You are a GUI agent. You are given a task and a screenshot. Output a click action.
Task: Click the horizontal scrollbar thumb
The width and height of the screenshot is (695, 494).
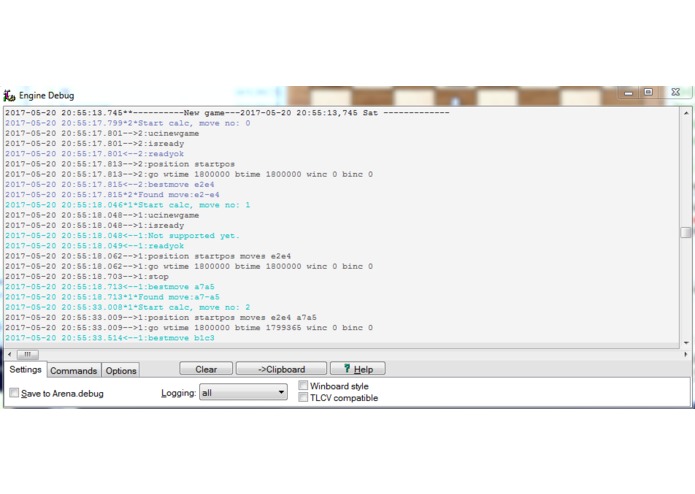(x=27, y=354)
